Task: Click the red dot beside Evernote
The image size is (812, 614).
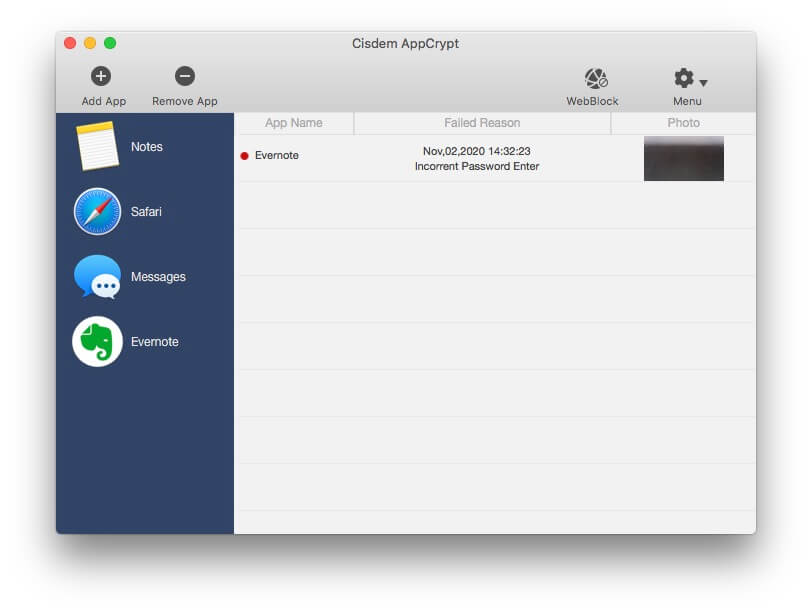Action: coord(244,156)
